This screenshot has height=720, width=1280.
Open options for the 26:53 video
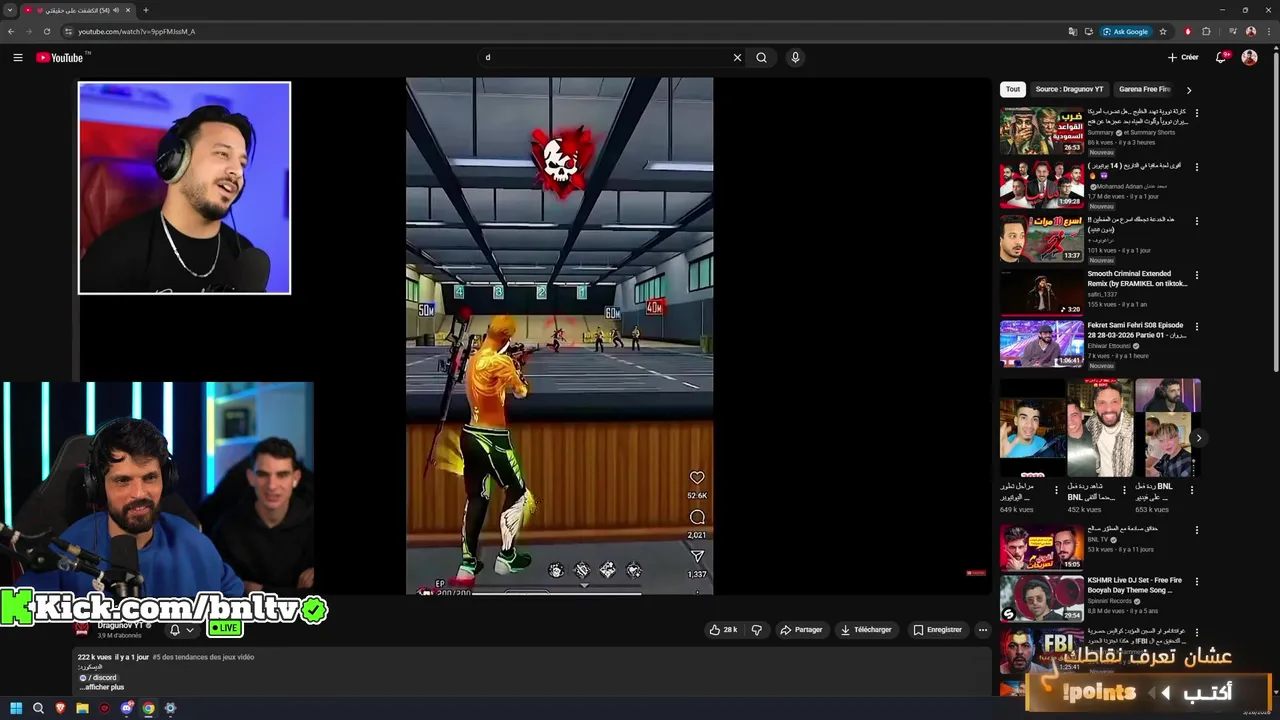[1196, 114]
